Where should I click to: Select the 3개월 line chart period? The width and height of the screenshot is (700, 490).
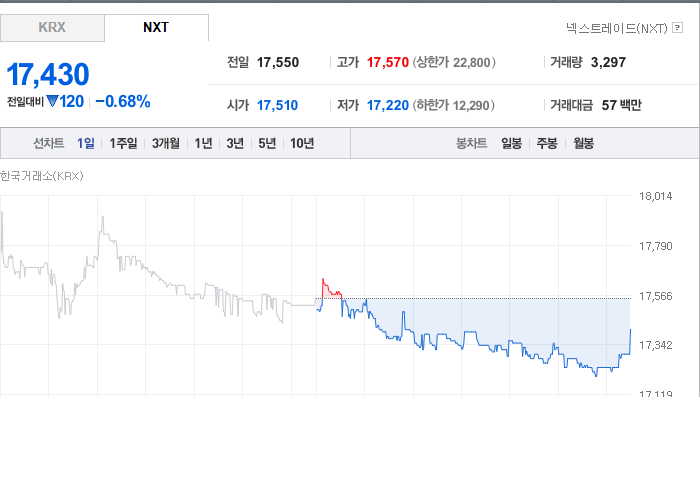pos(166,143)
